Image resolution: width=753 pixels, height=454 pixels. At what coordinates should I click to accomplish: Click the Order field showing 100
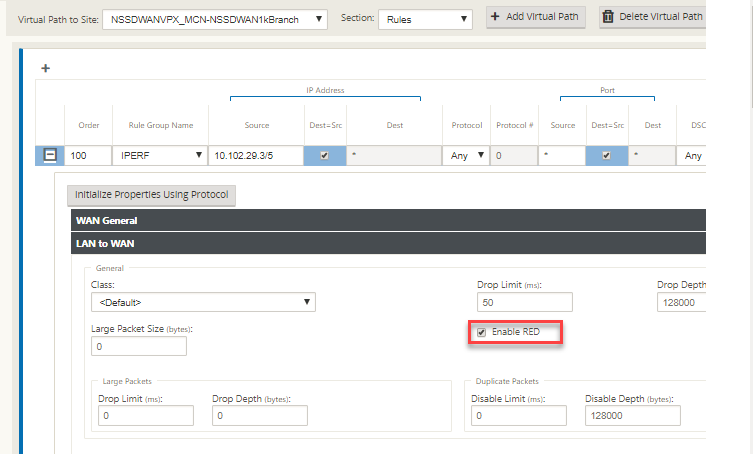pos(88,156)
